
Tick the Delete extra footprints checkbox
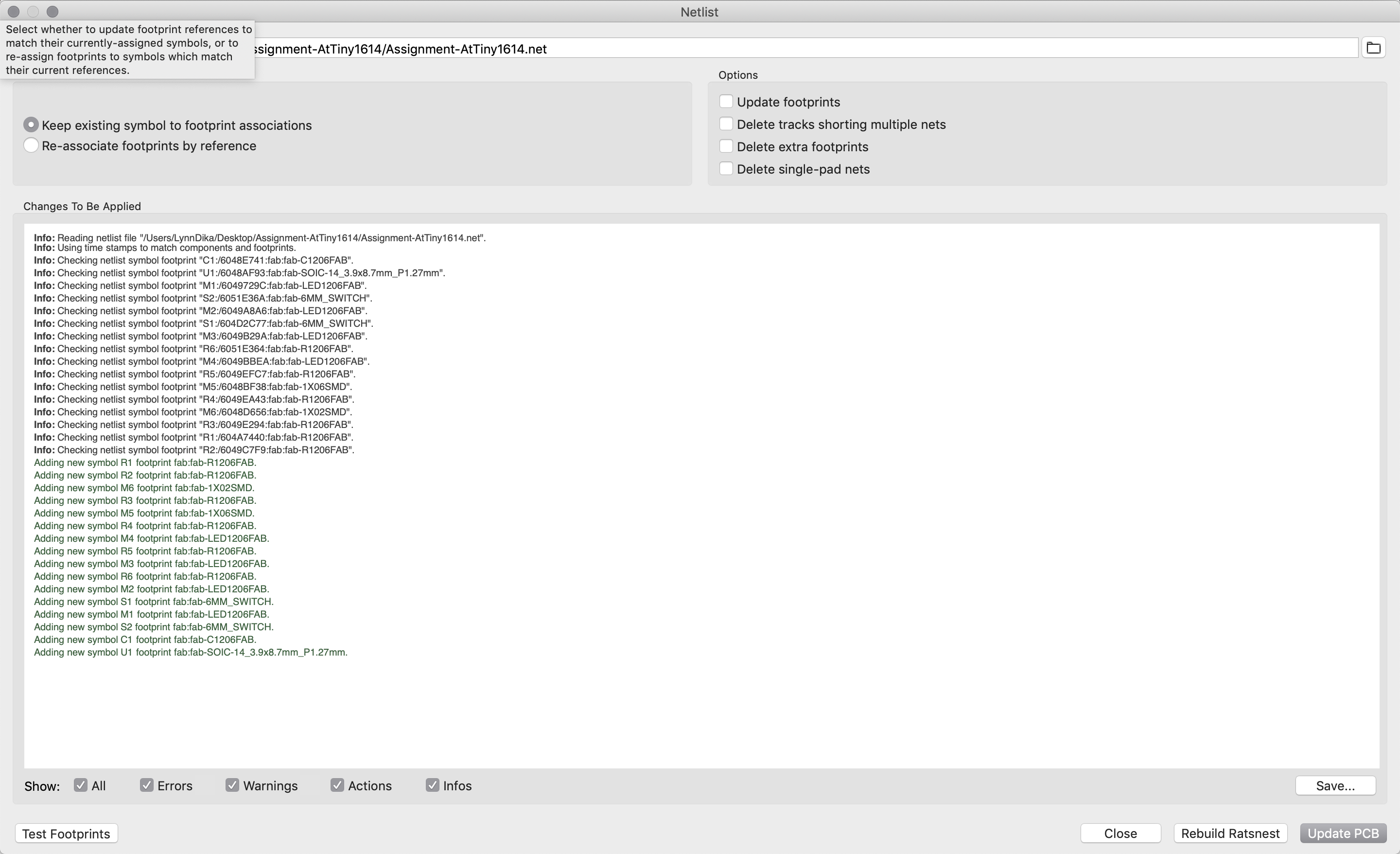[x=726, y=146]
